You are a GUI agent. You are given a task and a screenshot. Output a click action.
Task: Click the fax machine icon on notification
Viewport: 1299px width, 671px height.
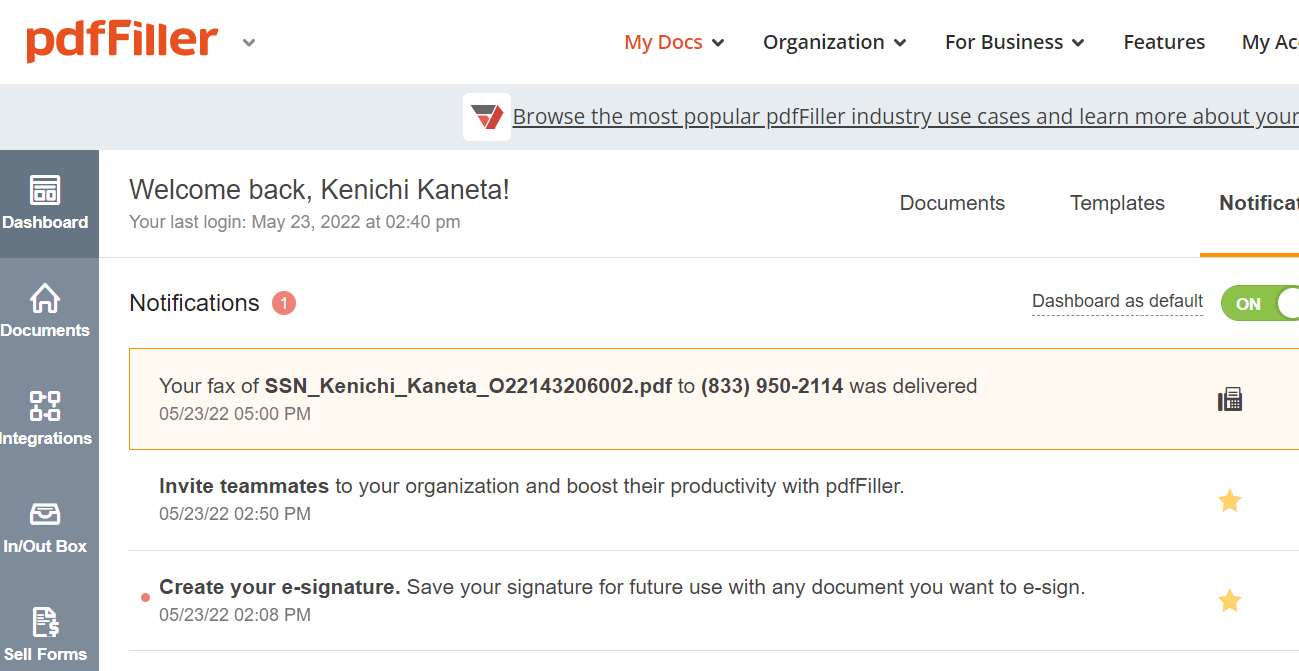(x=1230, y=400)
